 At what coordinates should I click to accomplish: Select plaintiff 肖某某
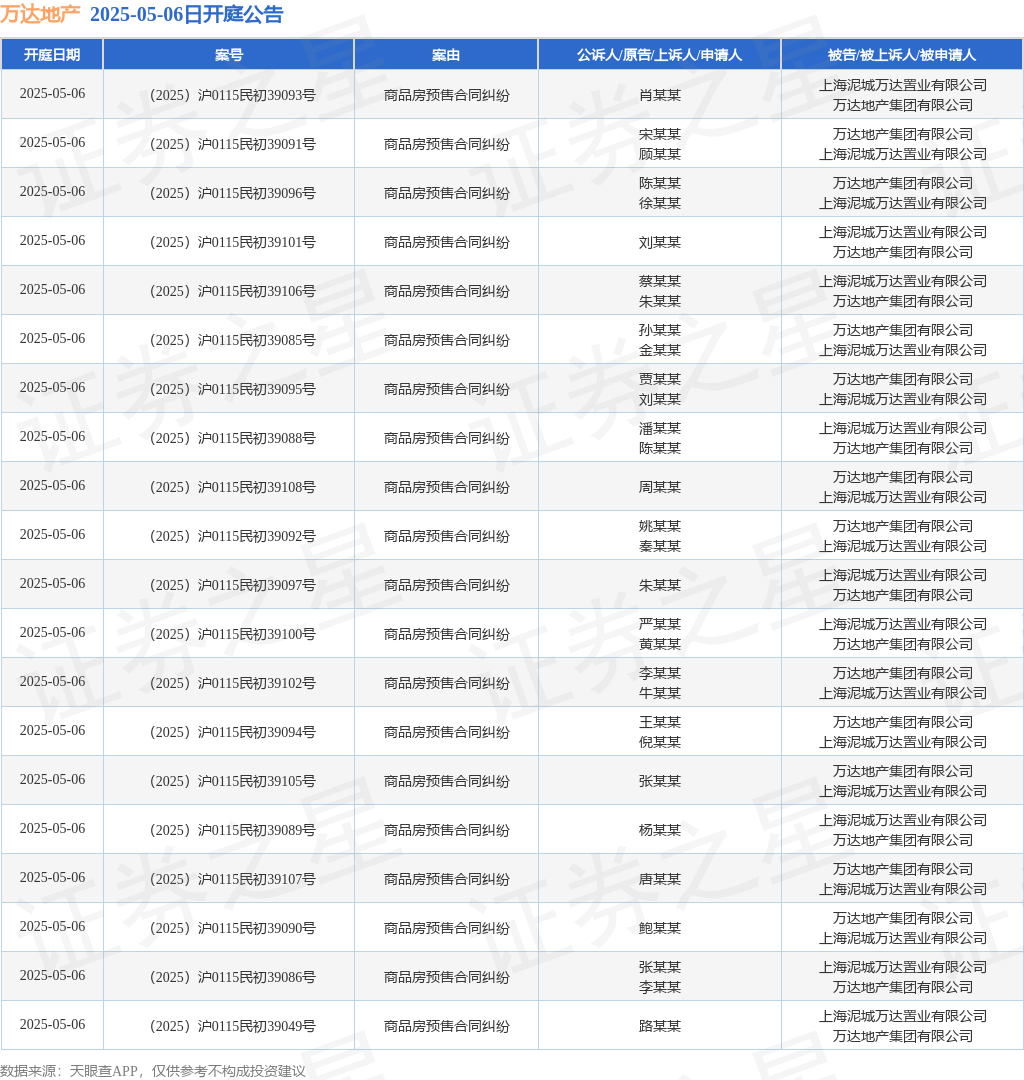[x=660, y=95]
